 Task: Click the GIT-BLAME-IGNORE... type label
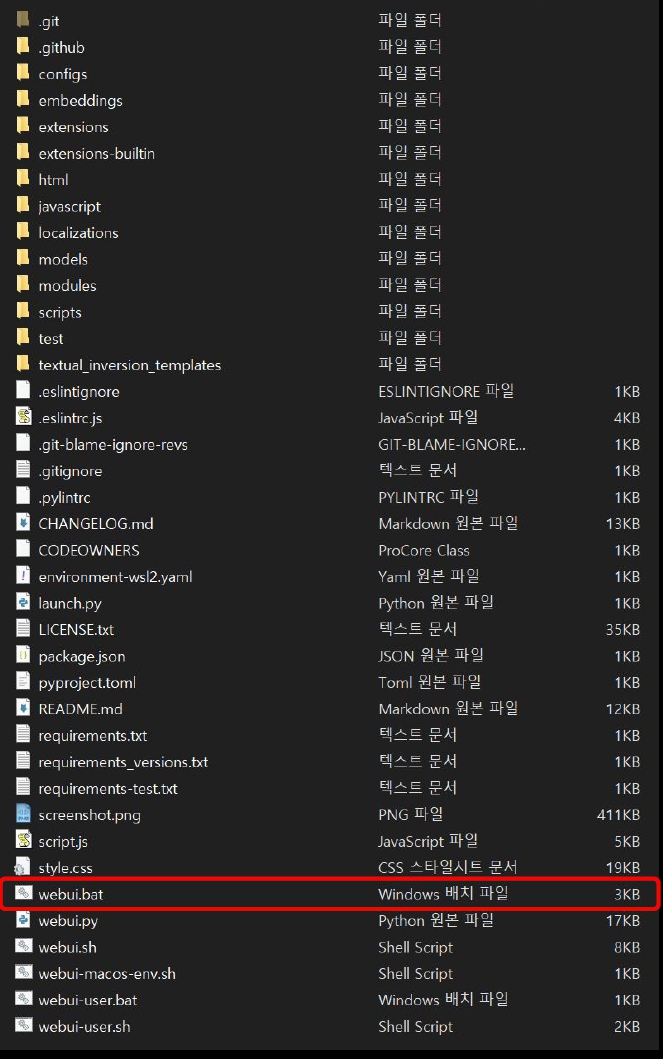(x=452, y=444)
